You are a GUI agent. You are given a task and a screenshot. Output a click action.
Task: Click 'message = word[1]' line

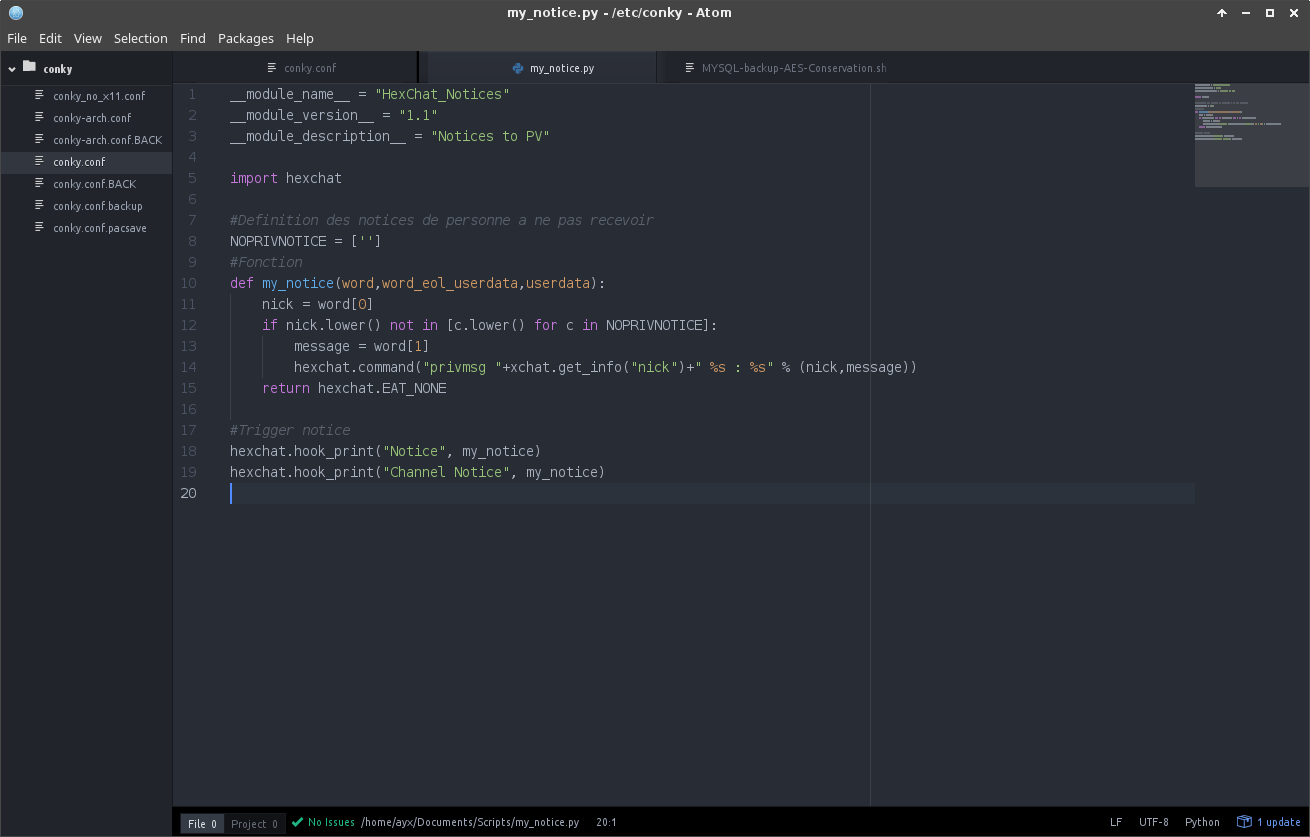[x=362, y=346]
